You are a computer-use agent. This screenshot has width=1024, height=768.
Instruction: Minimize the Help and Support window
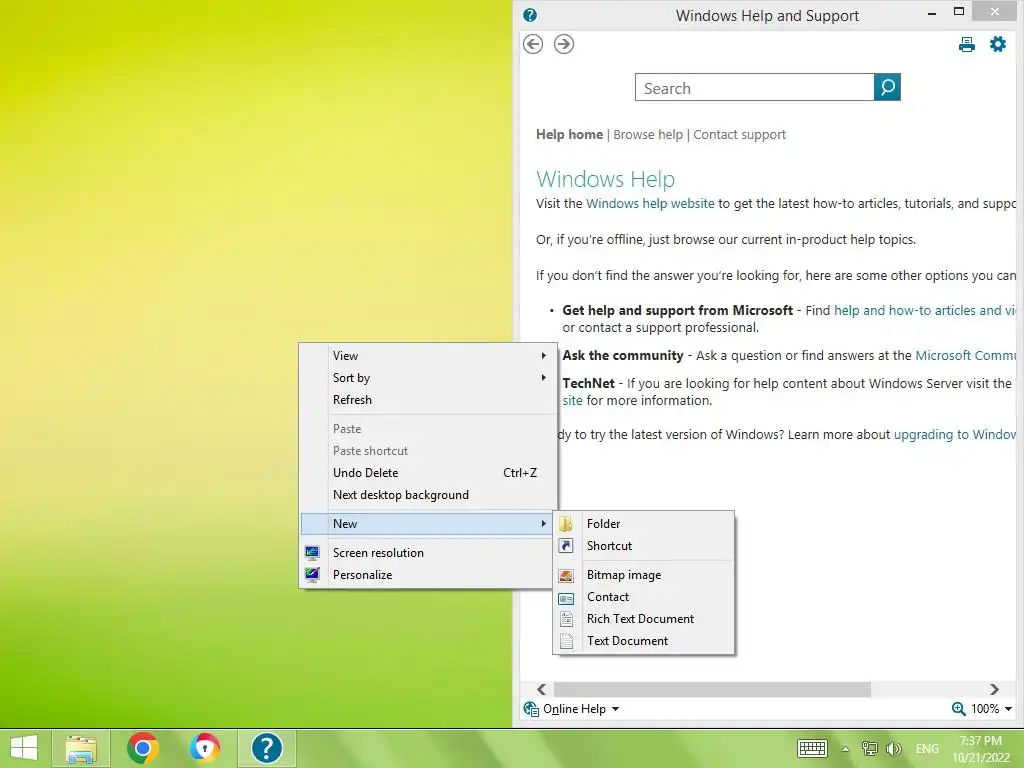[x=932, y=12]
